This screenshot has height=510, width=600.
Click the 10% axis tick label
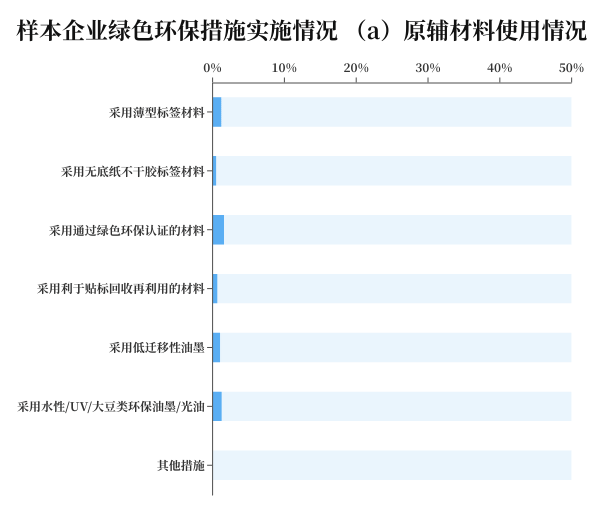point(284,68)
